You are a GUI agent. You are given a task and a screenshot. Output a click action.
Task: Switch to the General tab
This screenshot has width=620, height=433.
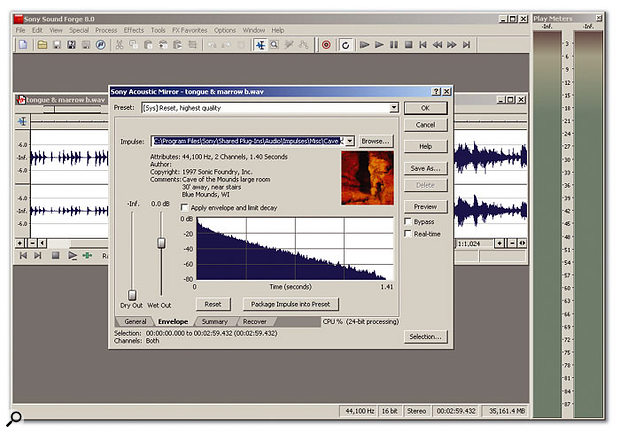pos(135,321)
